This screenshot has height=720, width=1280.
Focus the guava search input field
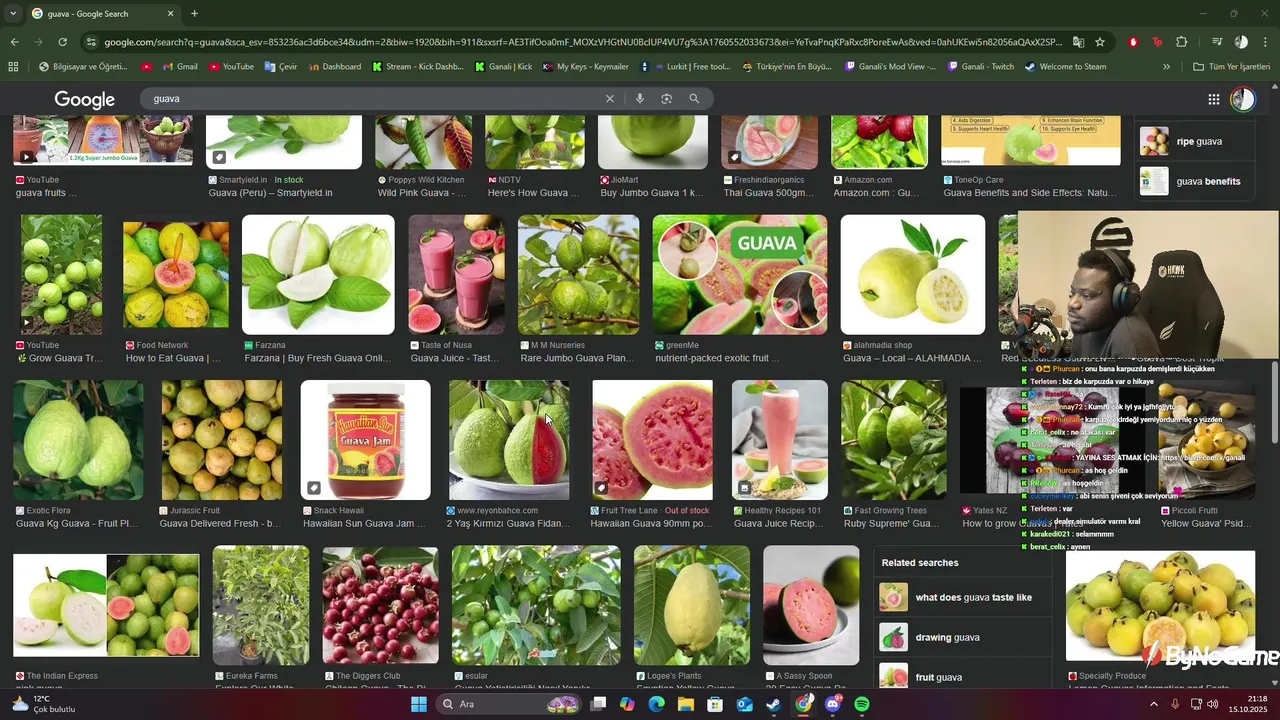(x=375, y=99)
